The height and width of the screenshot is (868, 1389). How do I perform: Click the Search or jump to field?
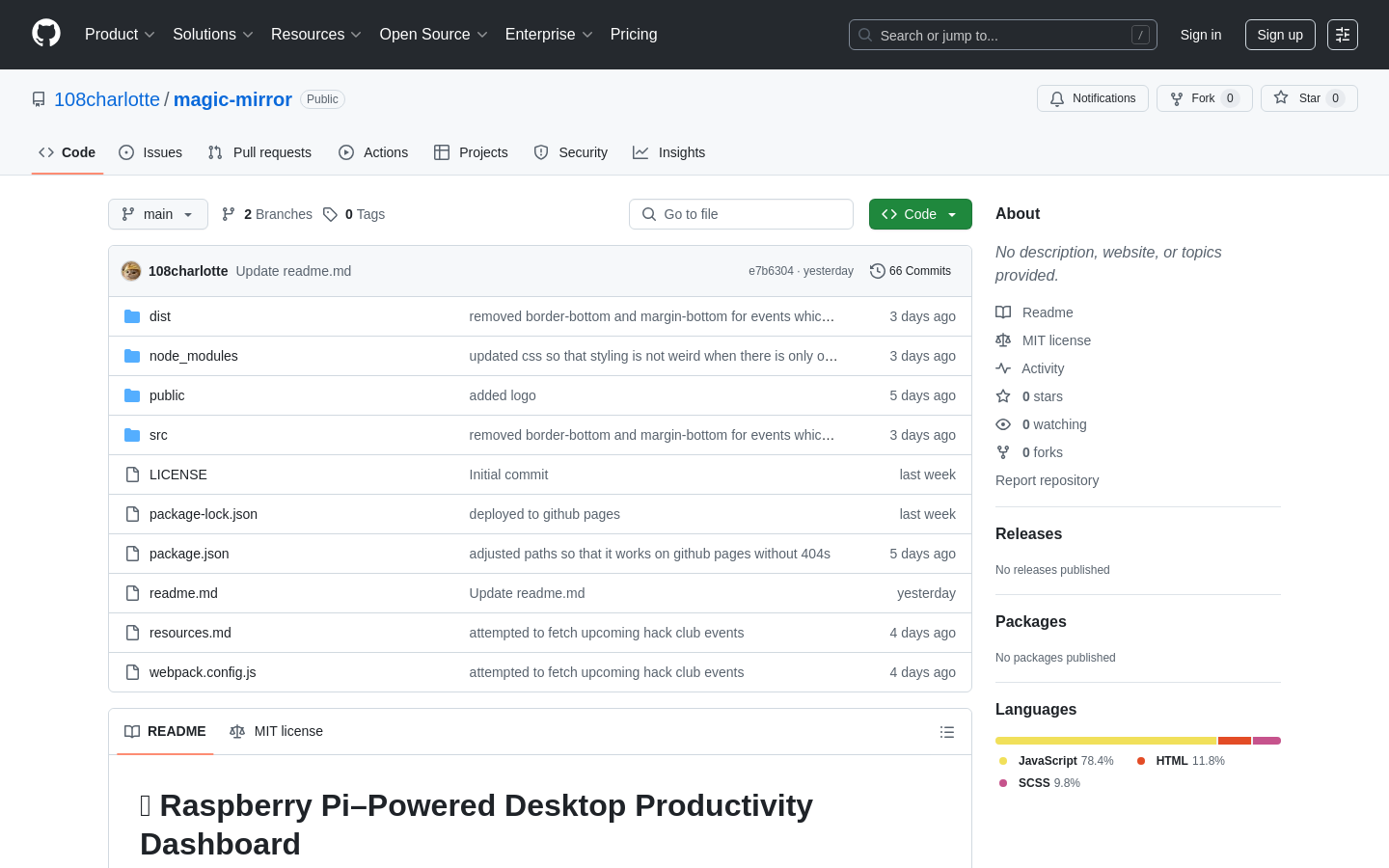tap(1003, 35)
